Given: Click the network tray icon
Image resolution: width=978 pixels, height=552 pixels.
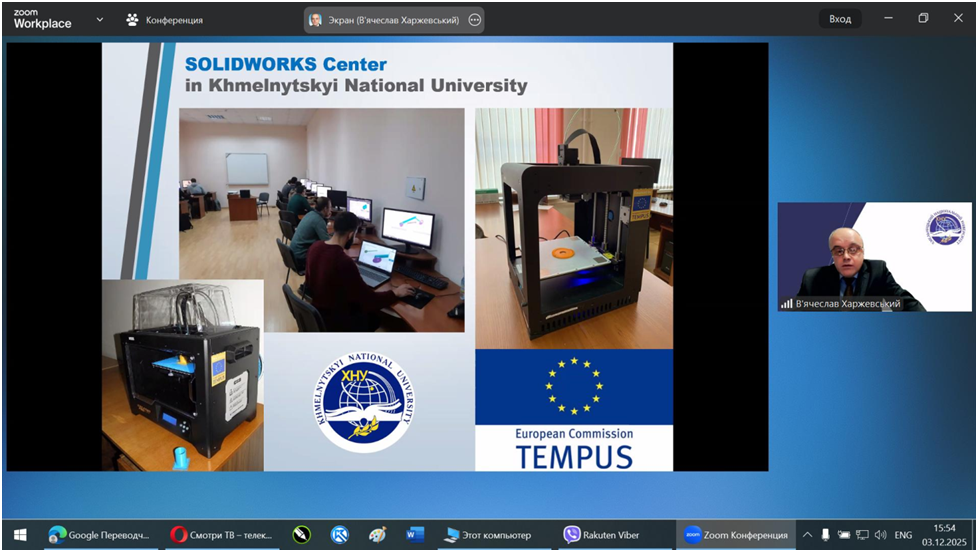Looking at the screenshot, I should click(862, 535).
